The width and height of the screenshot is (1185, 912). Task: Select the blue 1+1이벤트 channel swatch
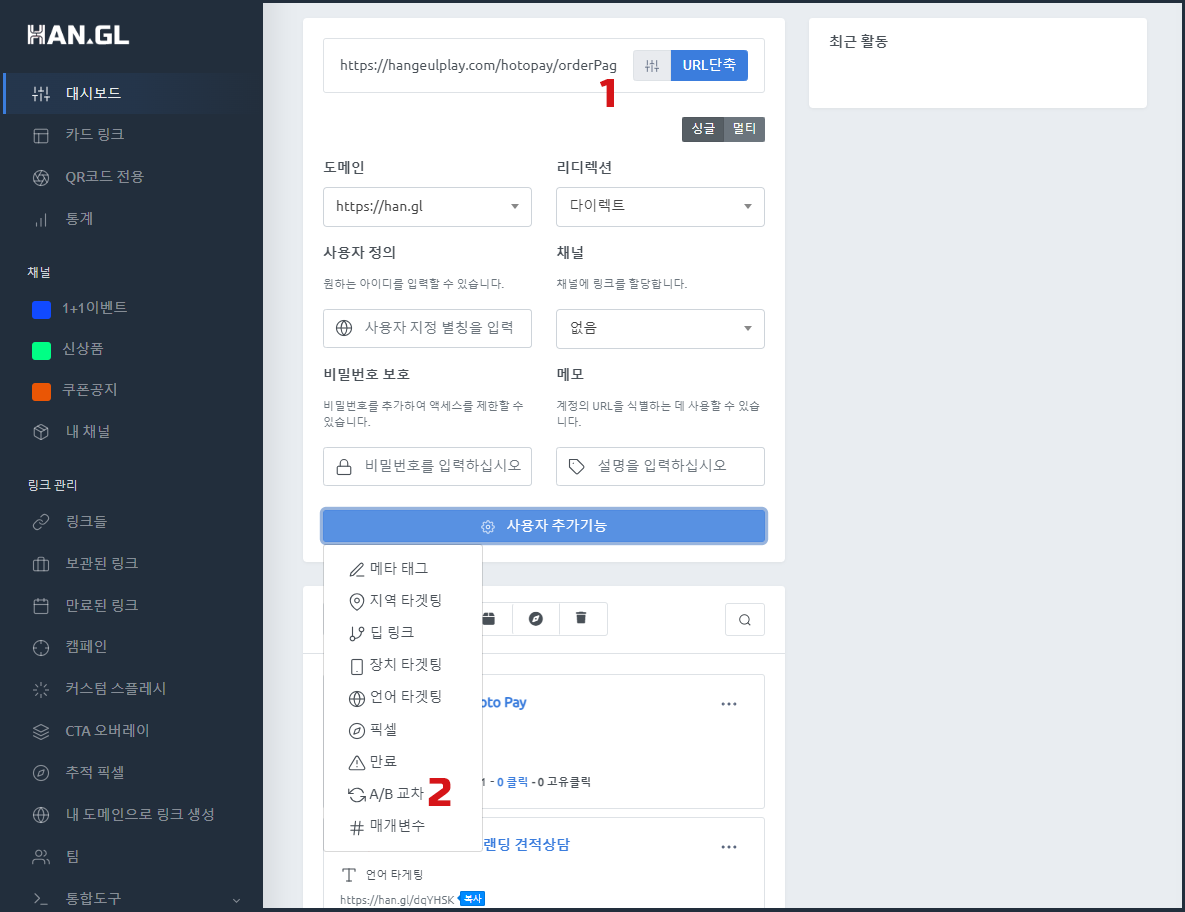[x=42, y=309]
